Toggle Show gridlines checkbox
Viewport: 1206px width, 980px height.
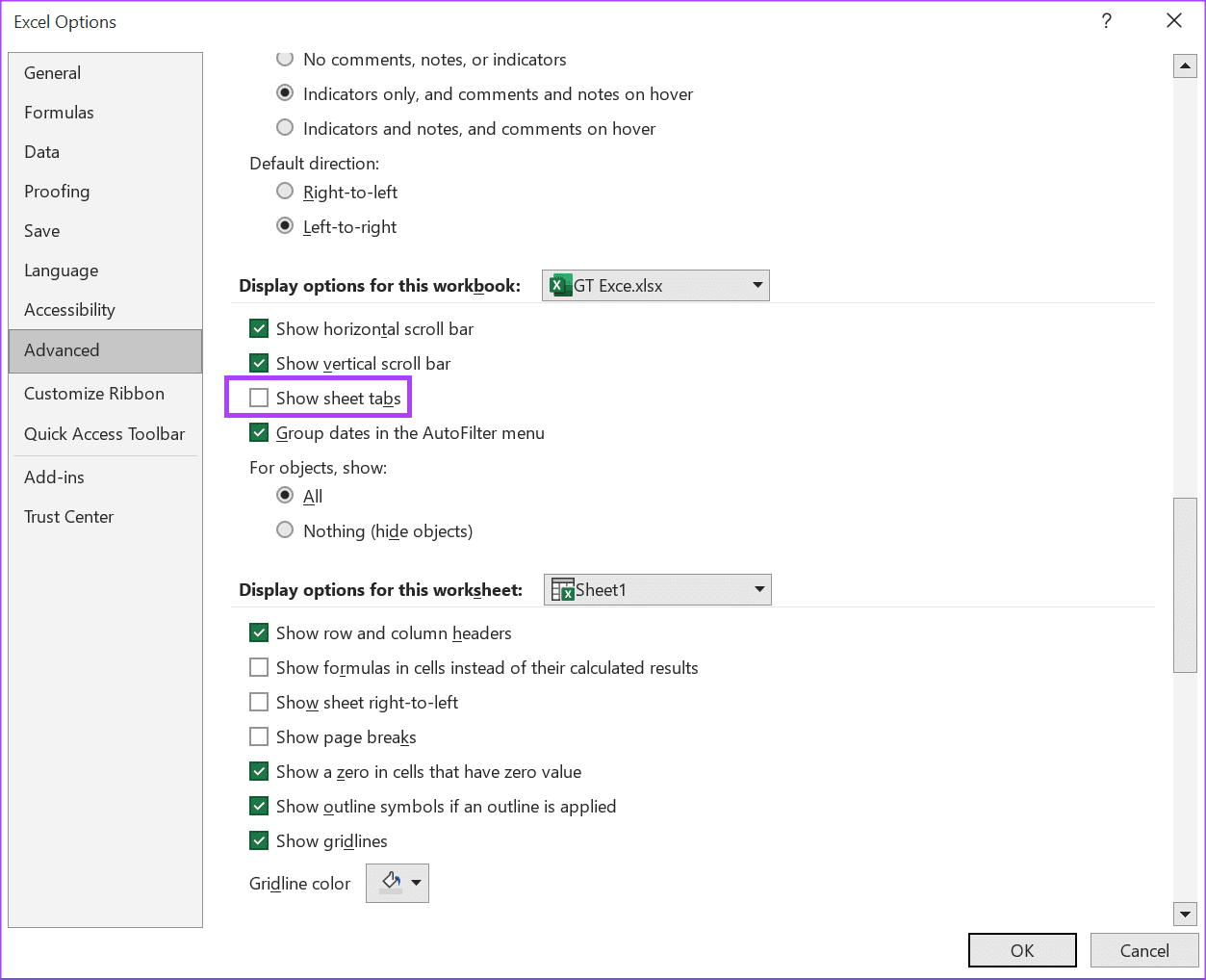259,841
